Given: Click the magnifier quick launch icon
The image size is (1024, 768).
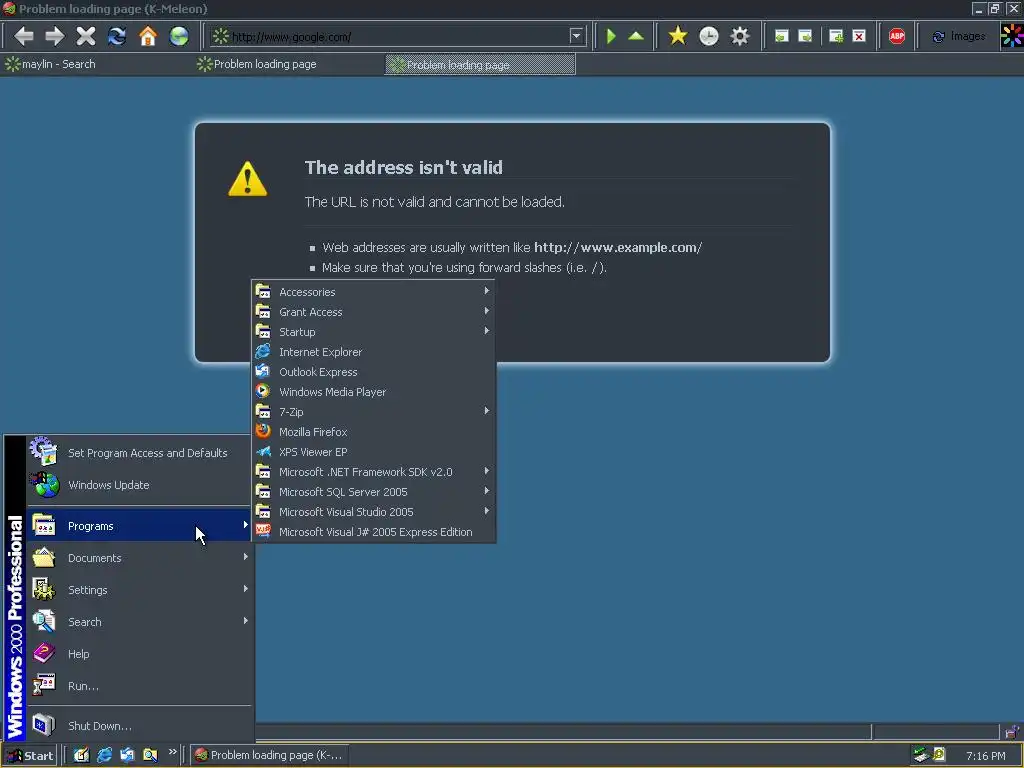Looking at the screenshot, I should click(150, 756).
